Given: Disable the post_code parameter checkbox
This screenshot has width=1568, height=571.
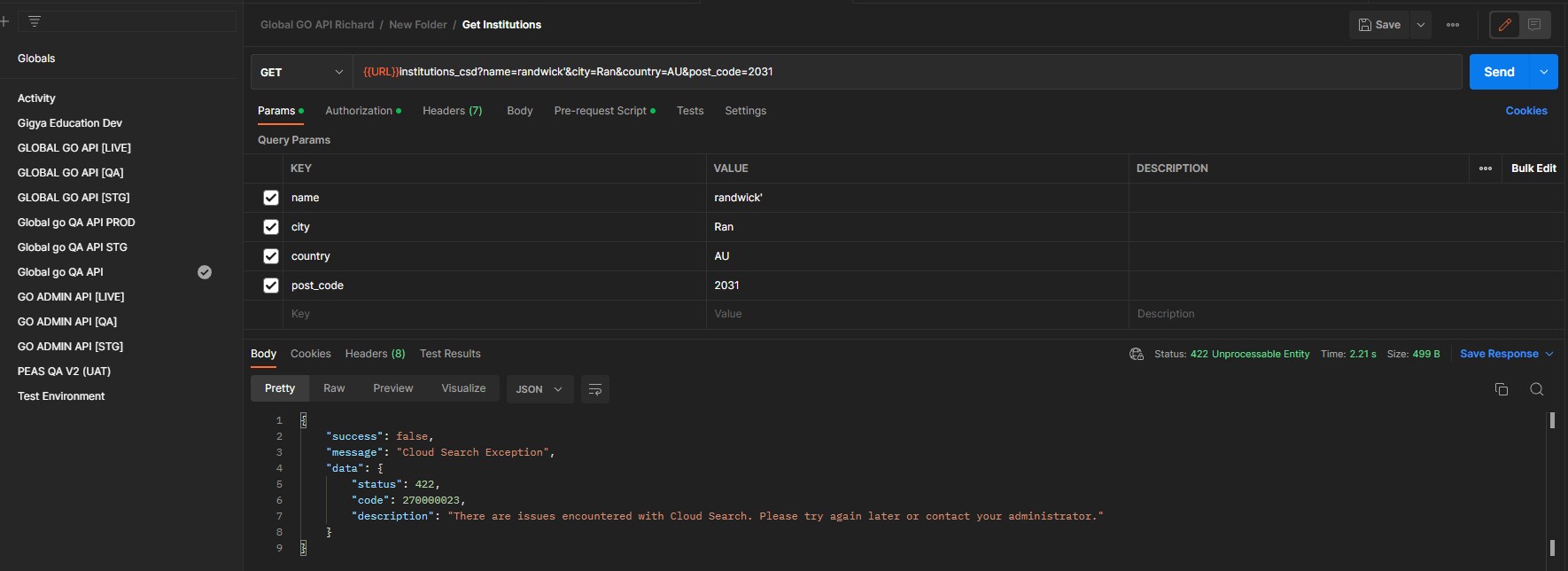Looking at the screenshot, I should [x=271, y=285].
